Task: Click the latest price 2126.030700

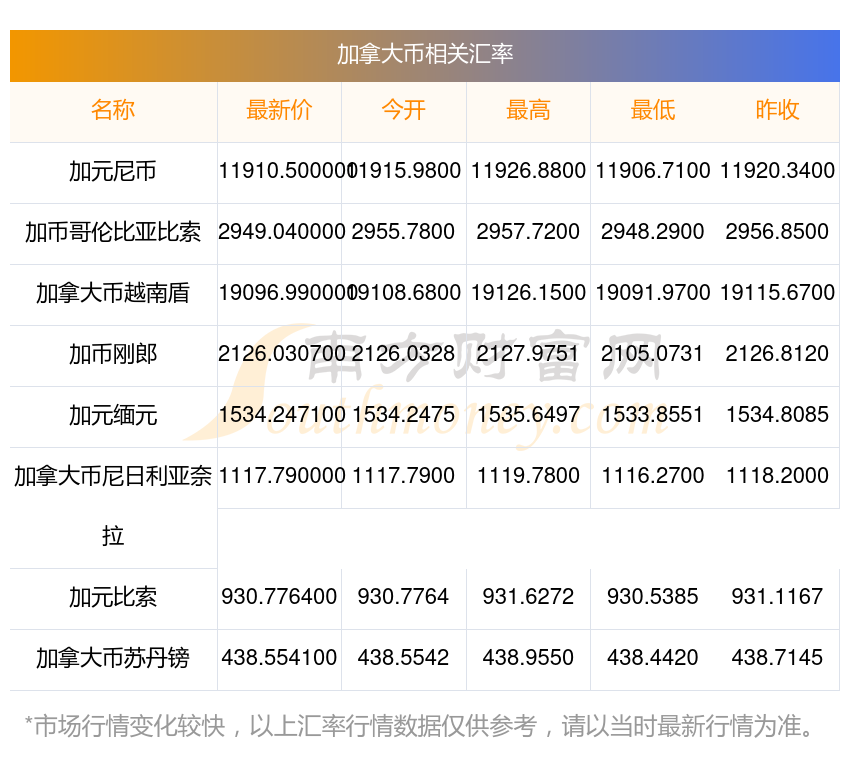Action: pos(282,354)
